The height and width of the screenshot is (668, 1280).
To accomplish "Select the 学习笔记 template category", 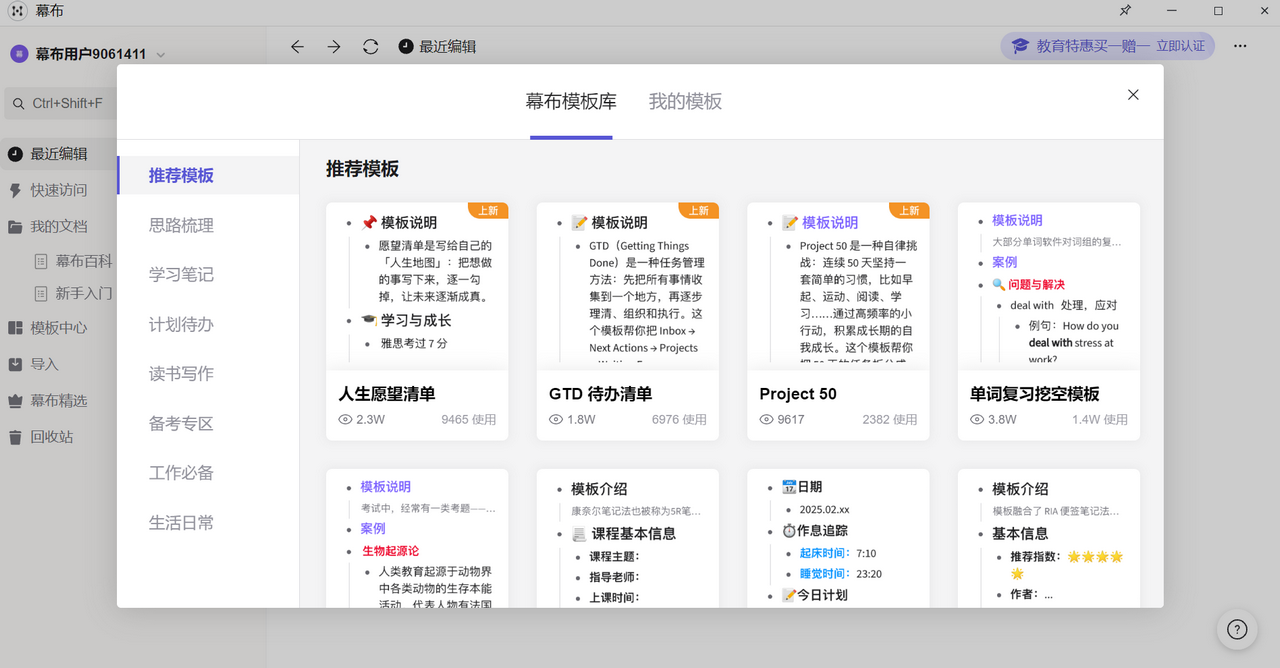I will [181, 274].
